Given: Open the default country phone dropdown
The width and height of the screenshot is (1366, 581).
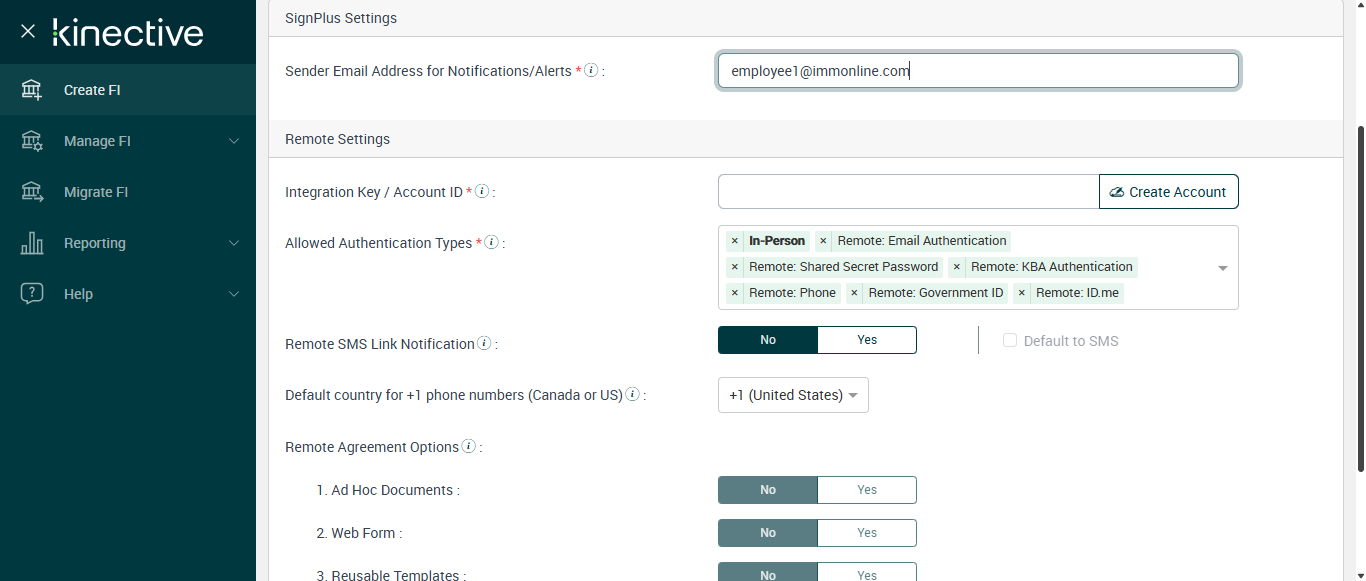Looking at the screenshot, I should tap(793, 395).
